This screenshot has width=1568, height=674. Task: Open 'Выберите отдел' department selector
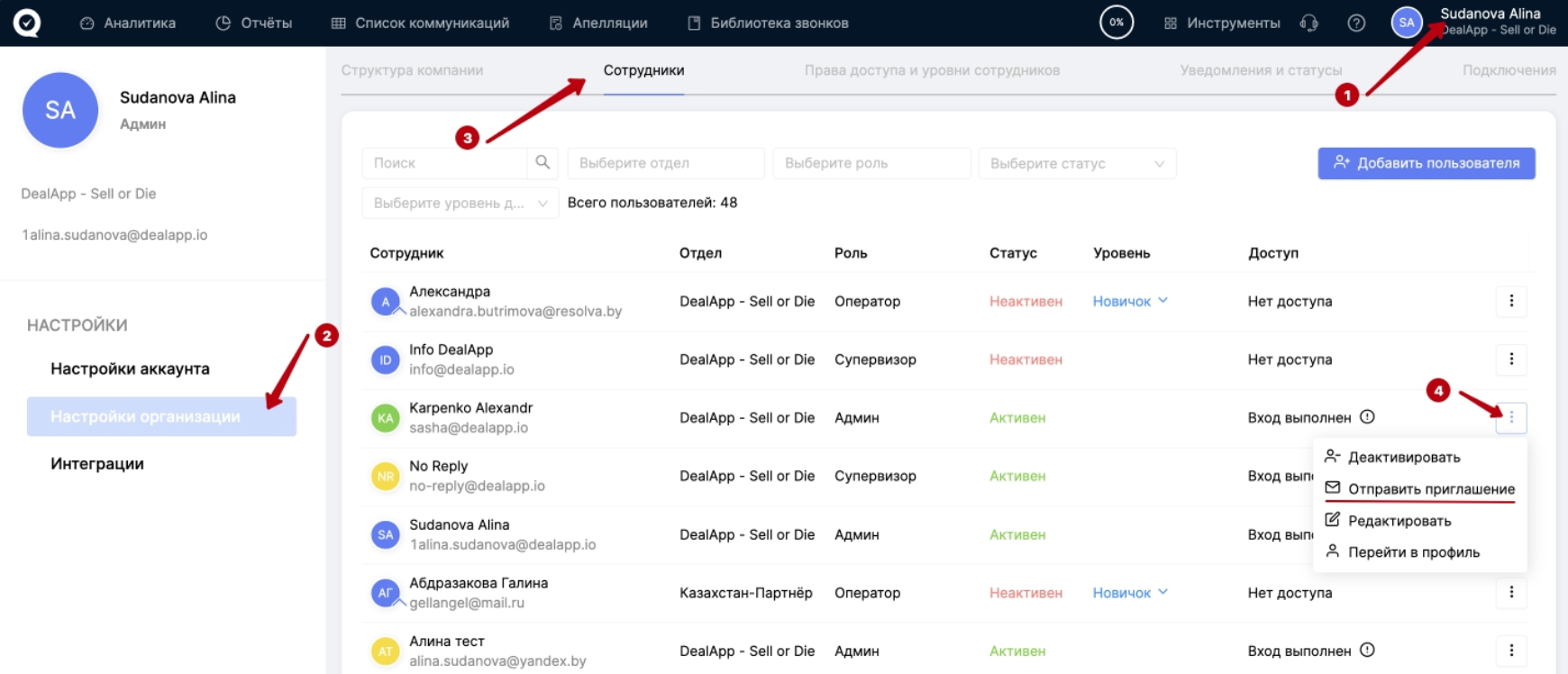coord(666,163)
